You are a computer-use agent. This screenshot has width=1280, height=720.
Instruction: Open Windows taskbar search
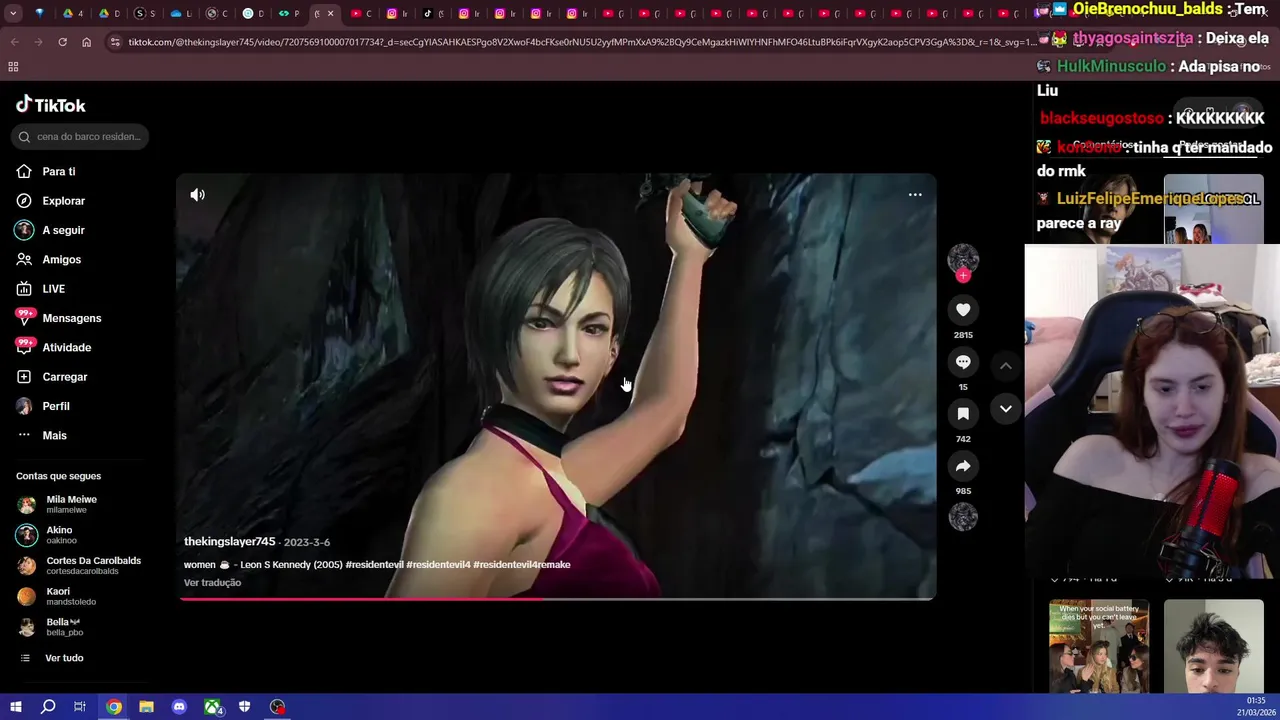point(48,707)
